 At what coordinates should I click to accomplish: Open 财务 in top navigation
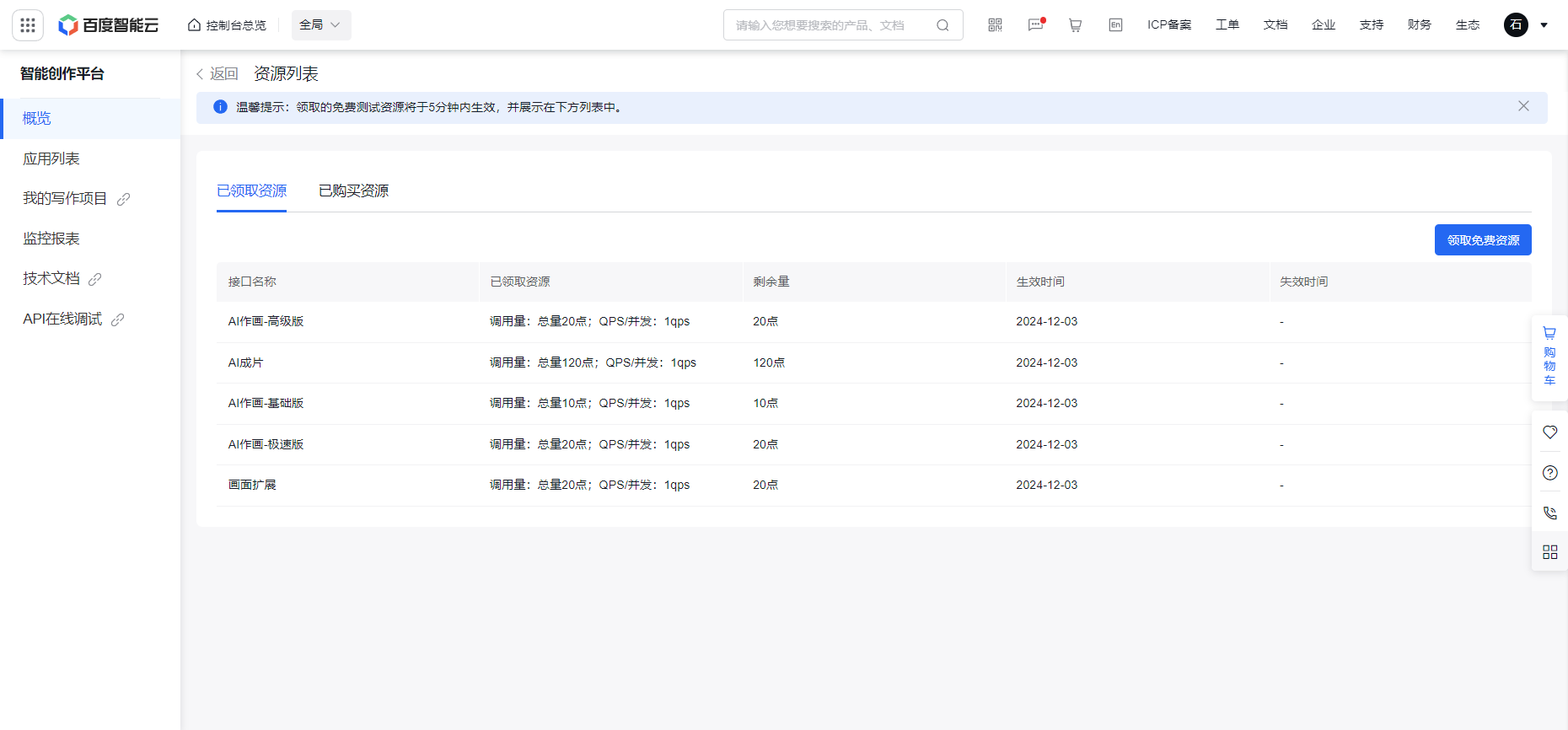1420,25
